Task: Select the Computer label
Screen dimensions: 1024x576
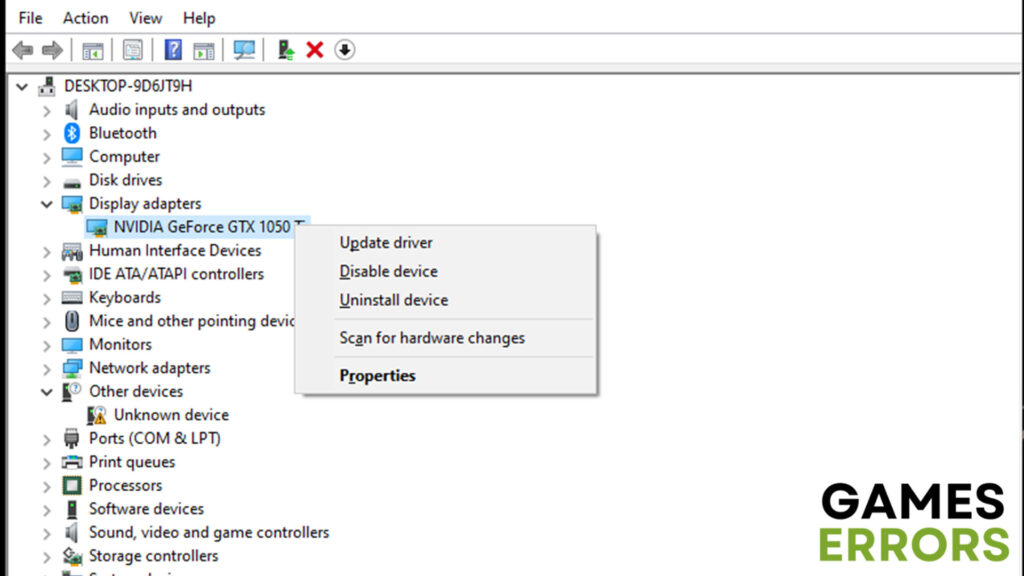Action: point(124,157)
